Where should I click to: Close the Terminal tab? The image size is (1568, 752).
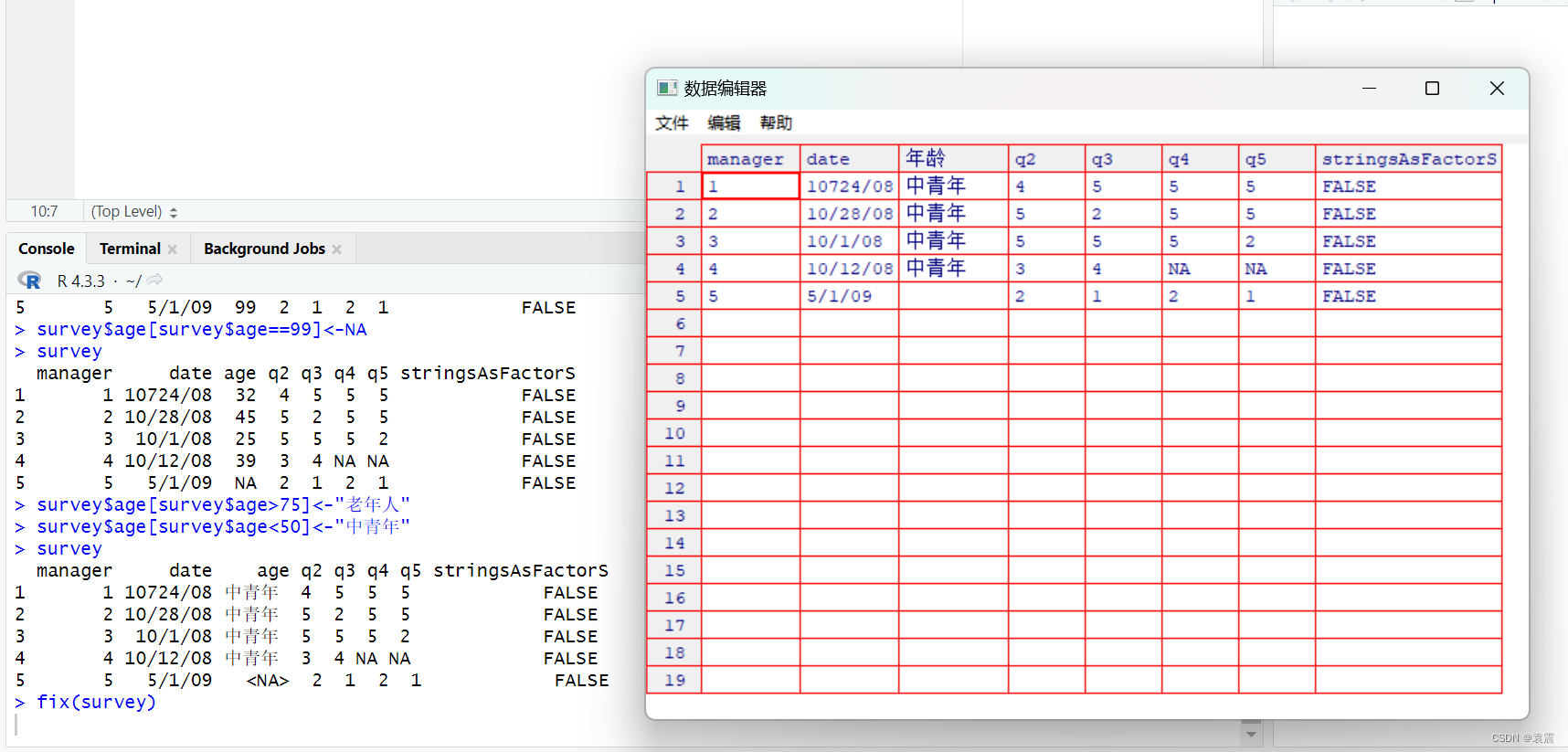[x=173, y=249]
